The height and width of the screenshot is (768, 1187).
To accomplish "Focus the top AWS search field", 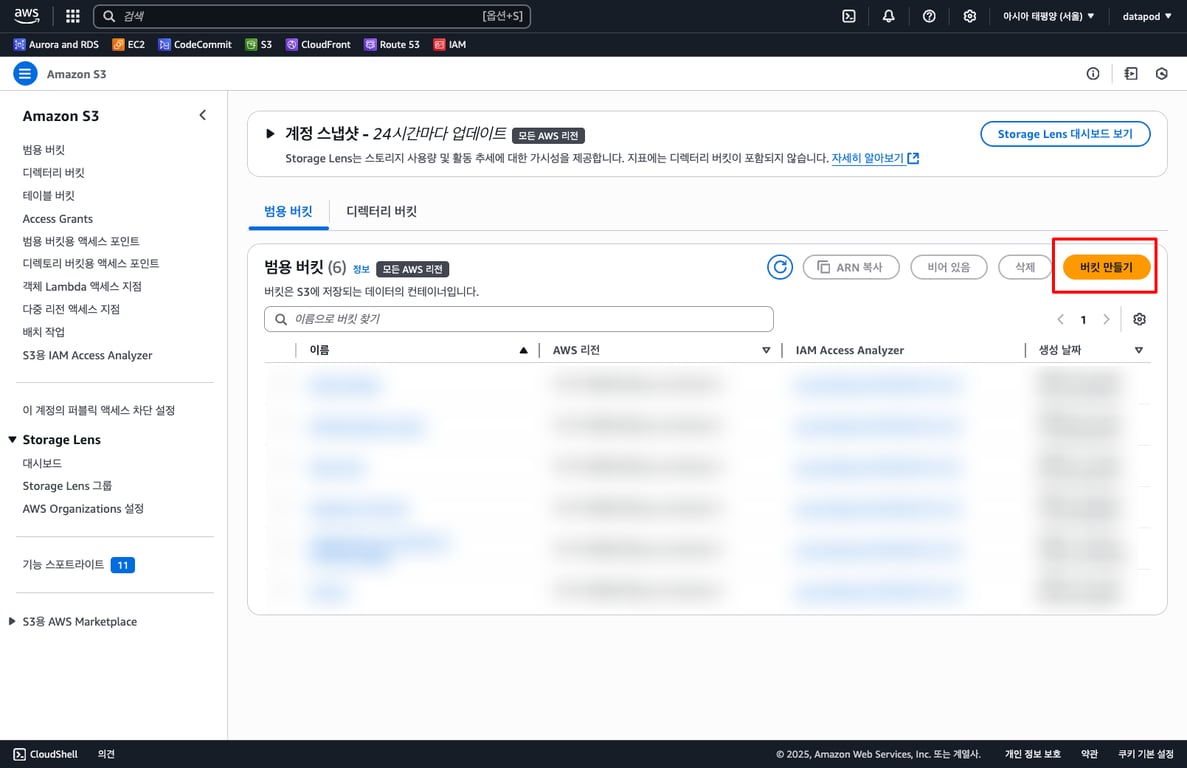I will point(312,16).
